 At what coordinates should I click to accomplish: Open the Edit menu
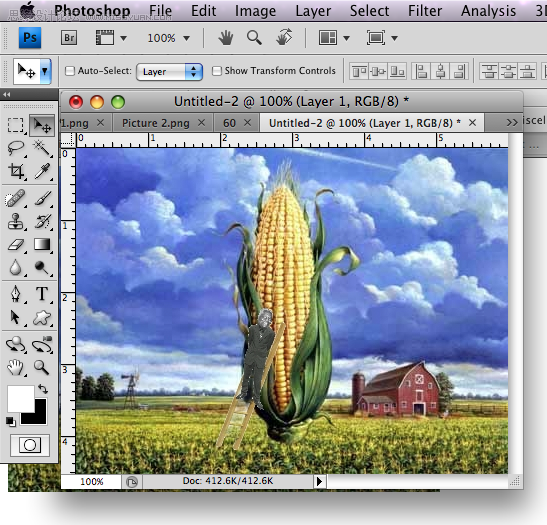(x=203, y=11)
